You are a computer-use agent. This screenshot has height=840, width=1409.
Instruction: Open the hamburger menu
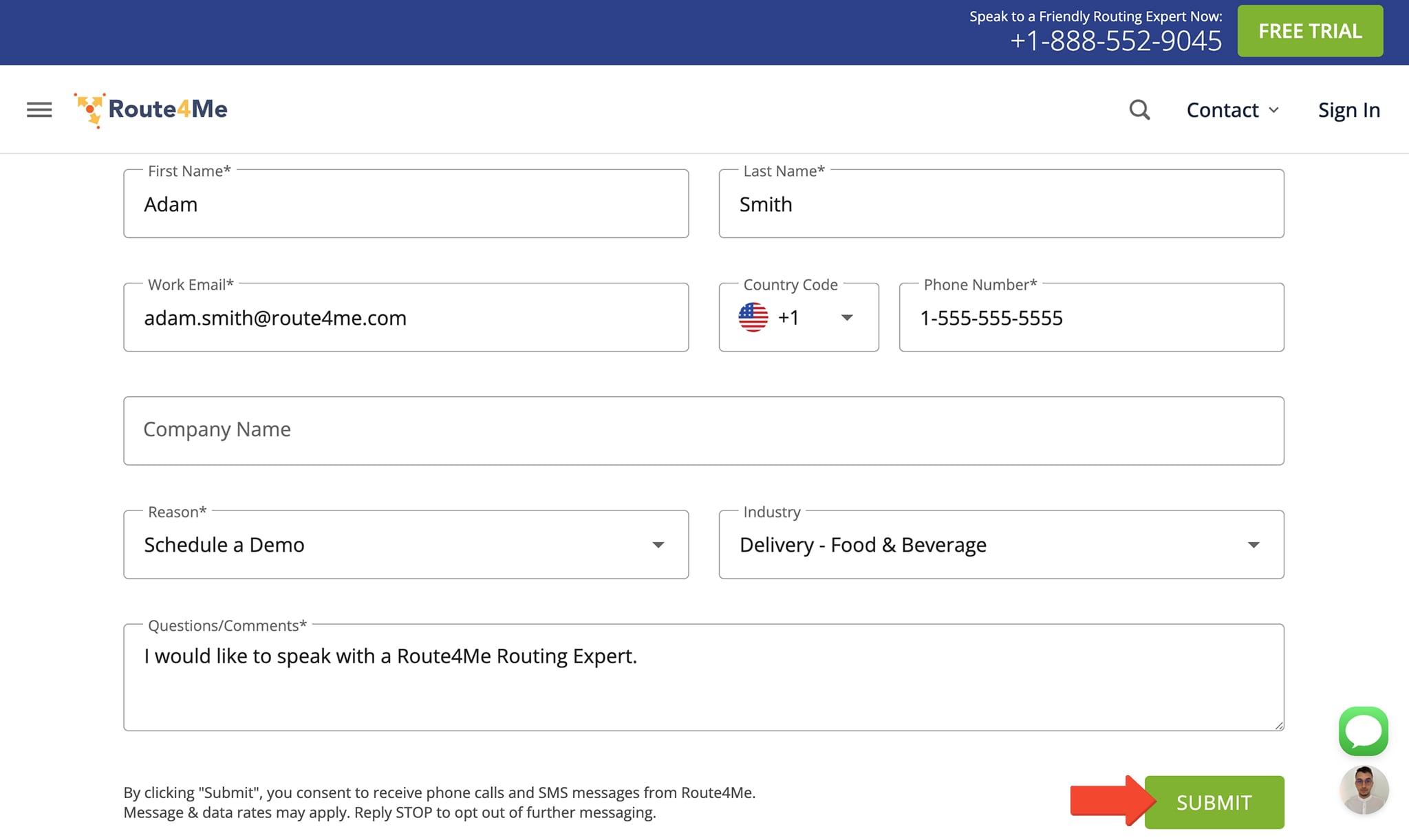tap(39, 109)
